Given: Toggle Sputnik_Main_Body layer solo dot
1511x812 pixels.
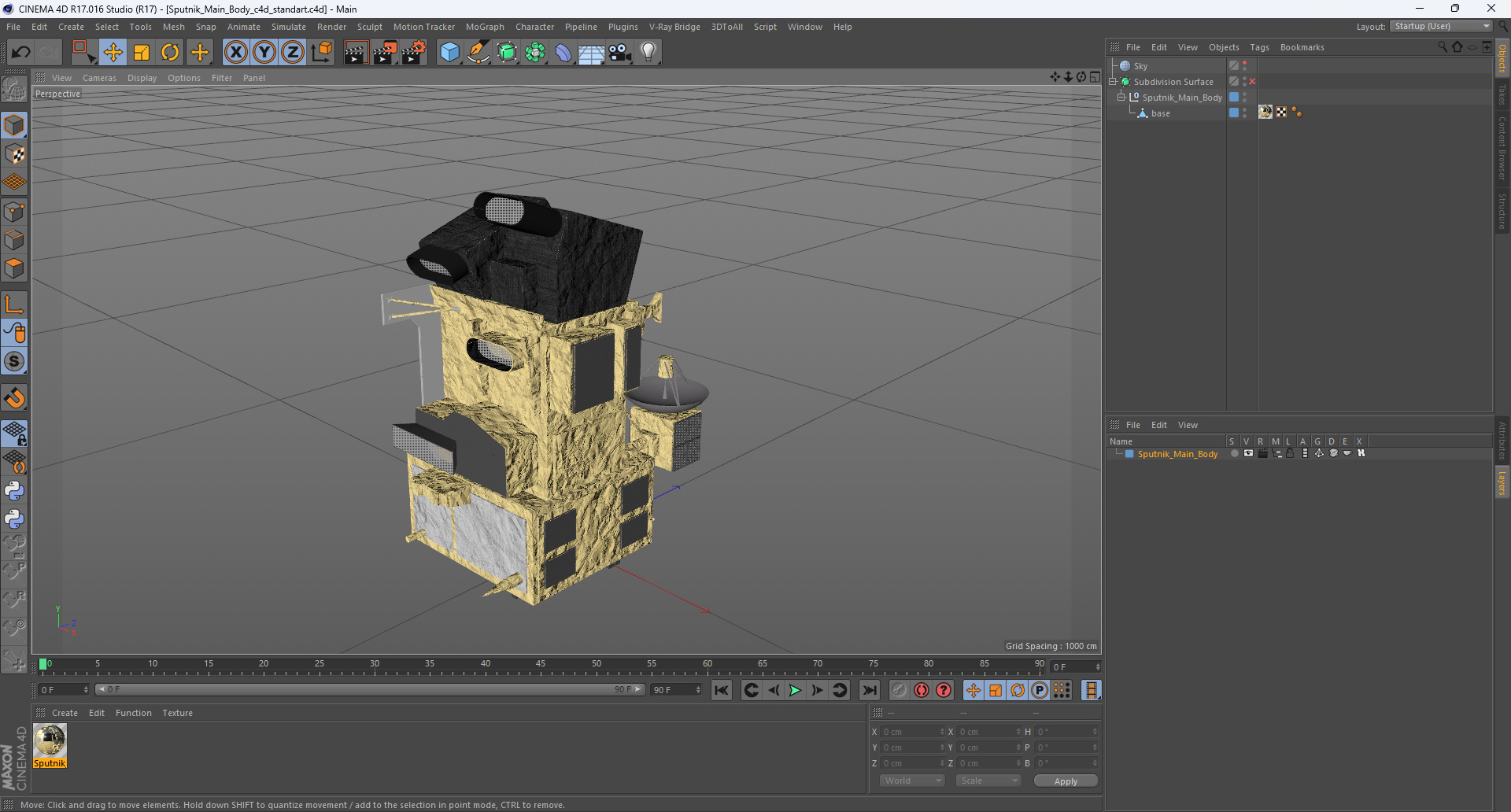Looking at the screenshot, I should click(x=1234, y=453).
